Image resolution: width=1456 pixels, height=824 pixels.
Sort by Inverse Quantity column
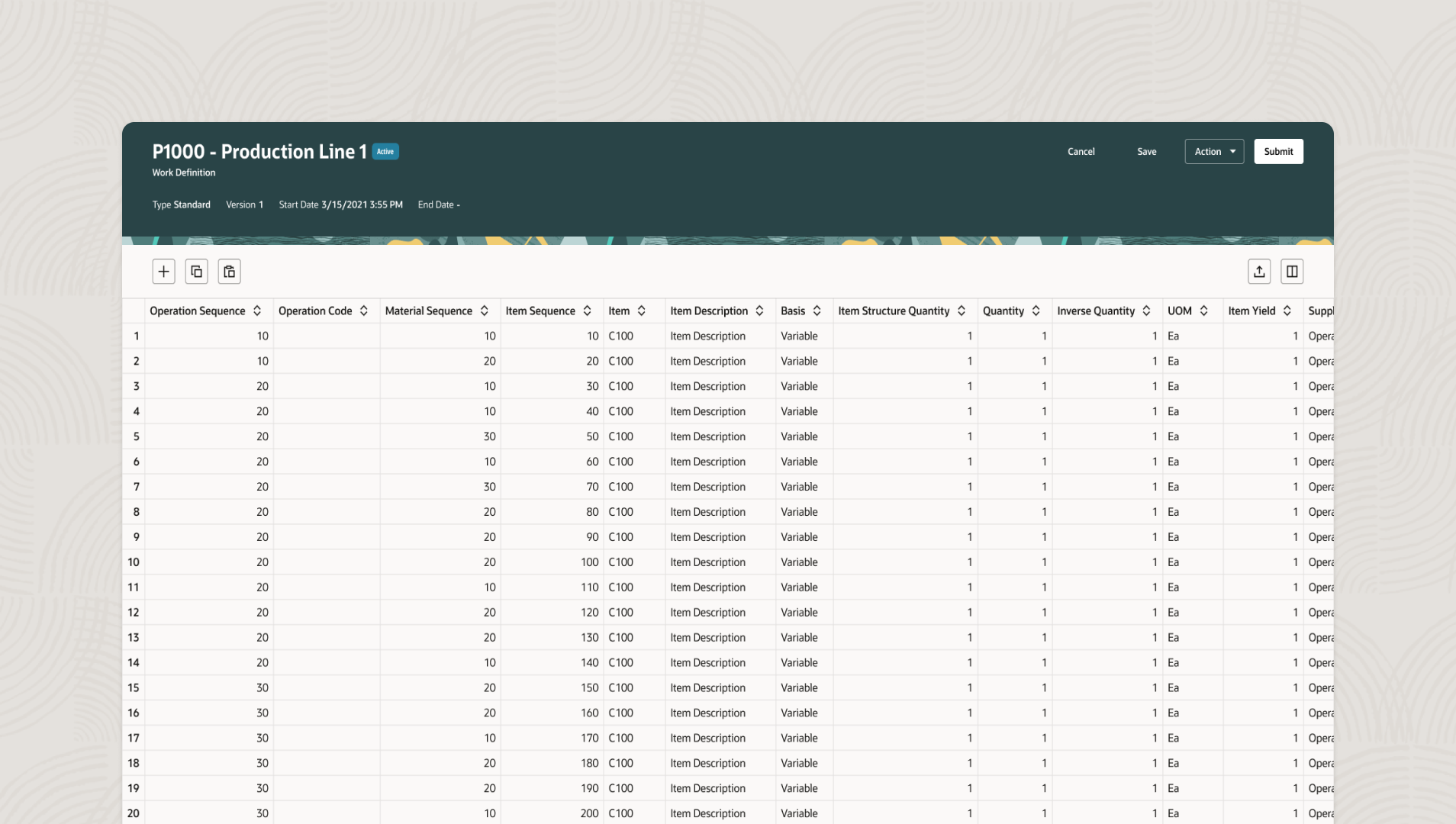(x=1147, y=311)
